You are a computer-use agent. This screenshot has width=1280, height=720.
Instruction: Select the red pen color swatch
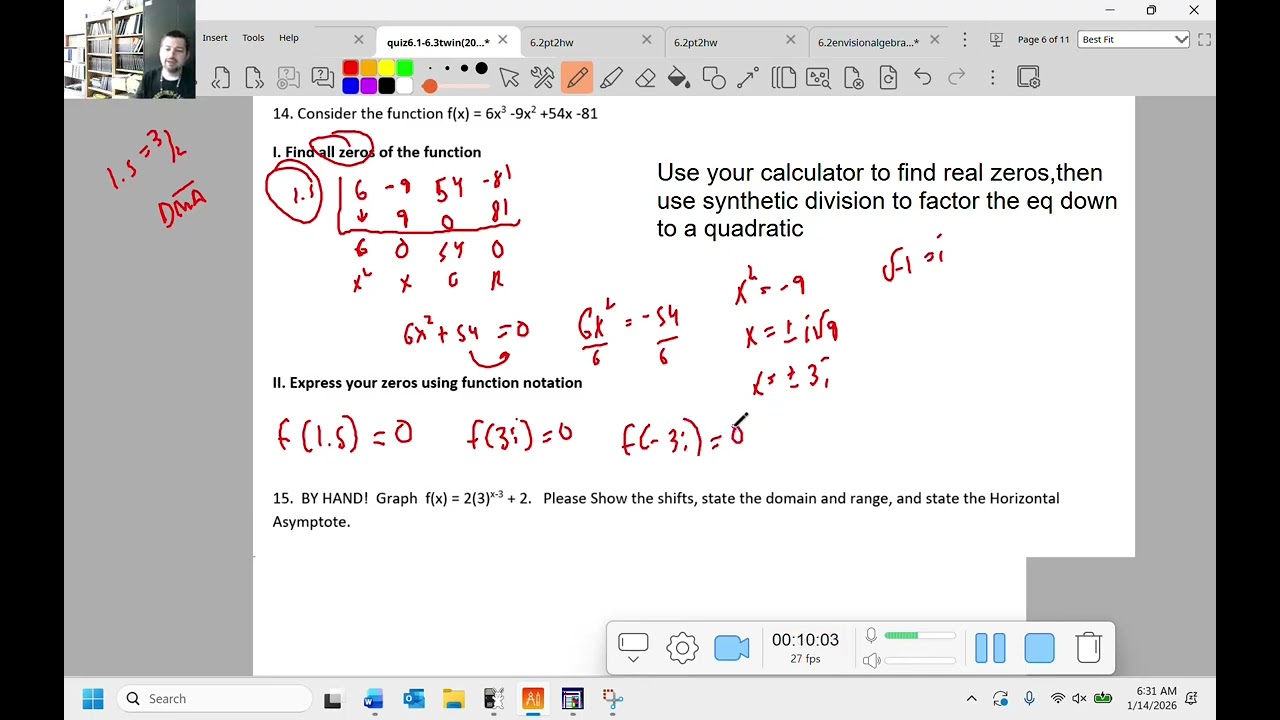tap(350, 69)
